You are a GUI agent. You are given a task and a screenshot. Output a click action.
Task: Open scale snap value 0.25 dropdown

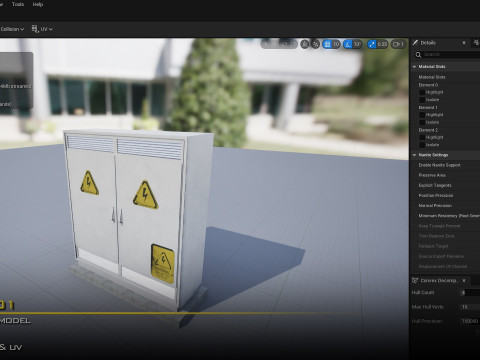tap(382, 44)
